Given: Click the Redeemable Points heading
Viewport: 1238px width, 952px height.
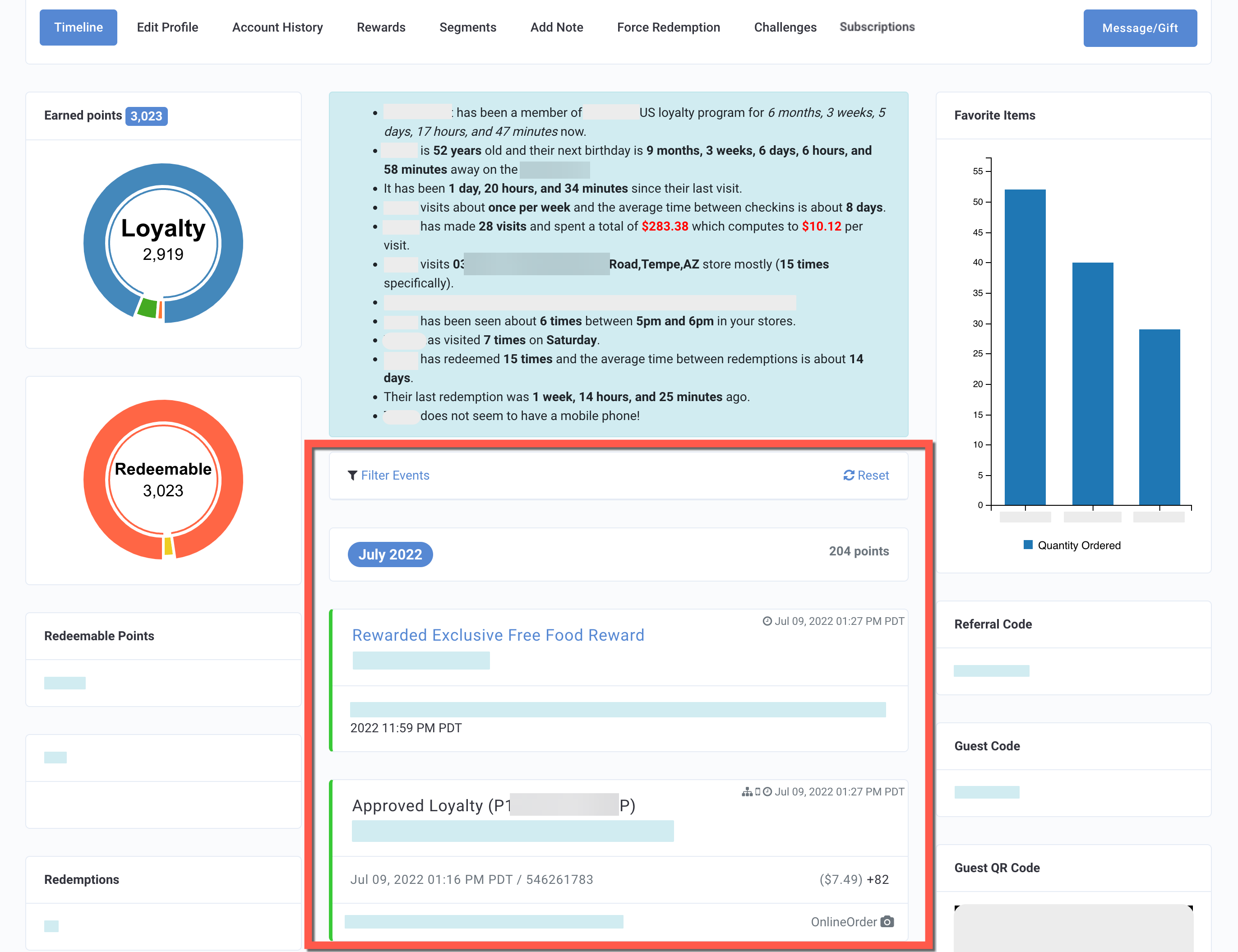Looking at the screenshot, I should 99,636.
